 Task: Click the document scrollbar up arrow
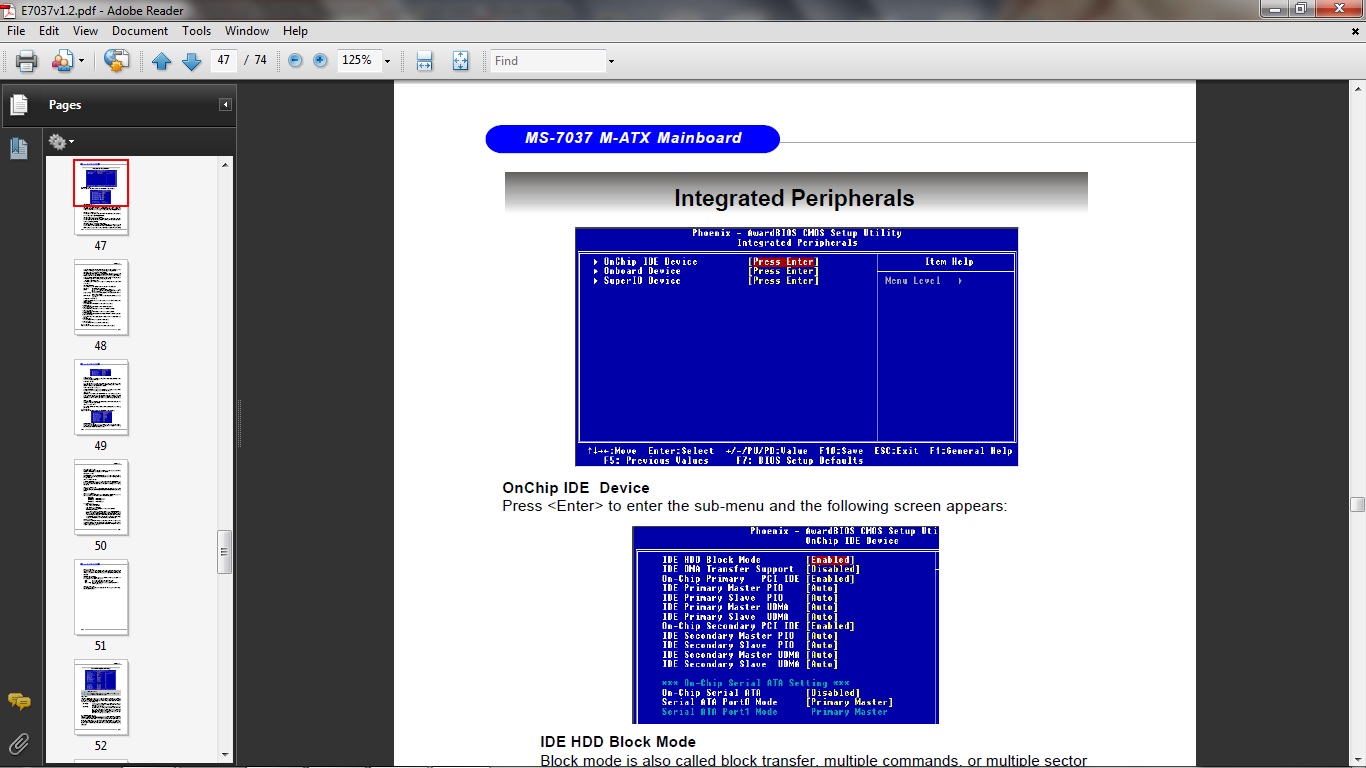[x=1357, y=88]
